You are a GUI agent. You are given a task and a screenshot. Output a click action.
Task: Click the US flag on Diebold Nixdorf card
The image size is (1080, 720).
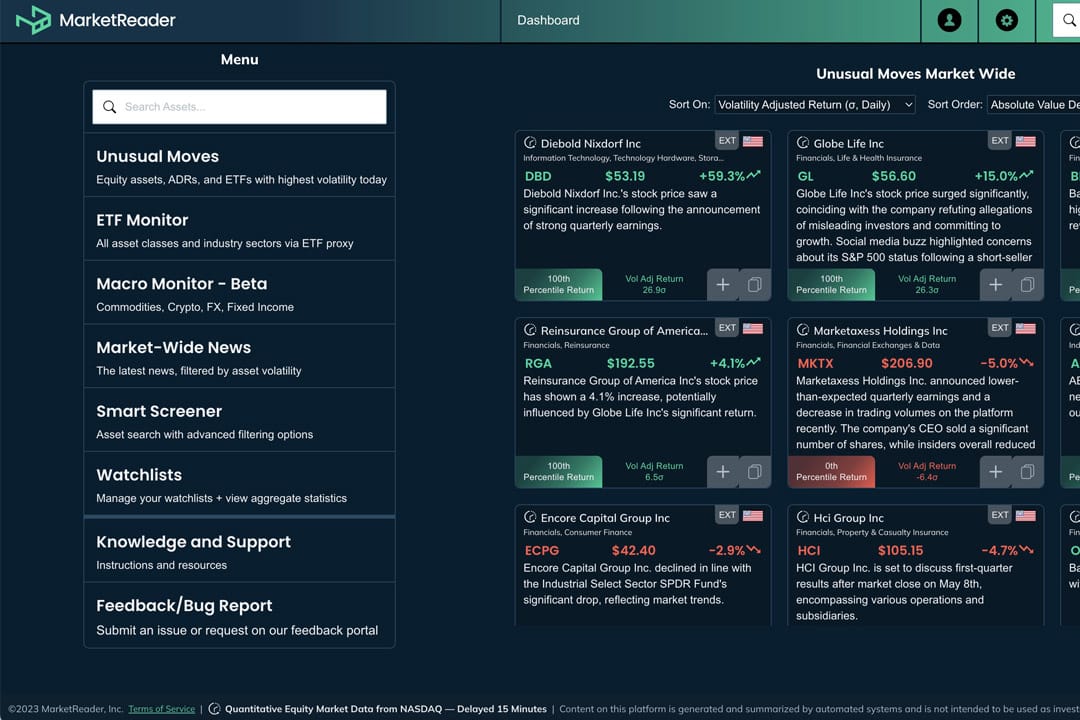pos(753,141)
